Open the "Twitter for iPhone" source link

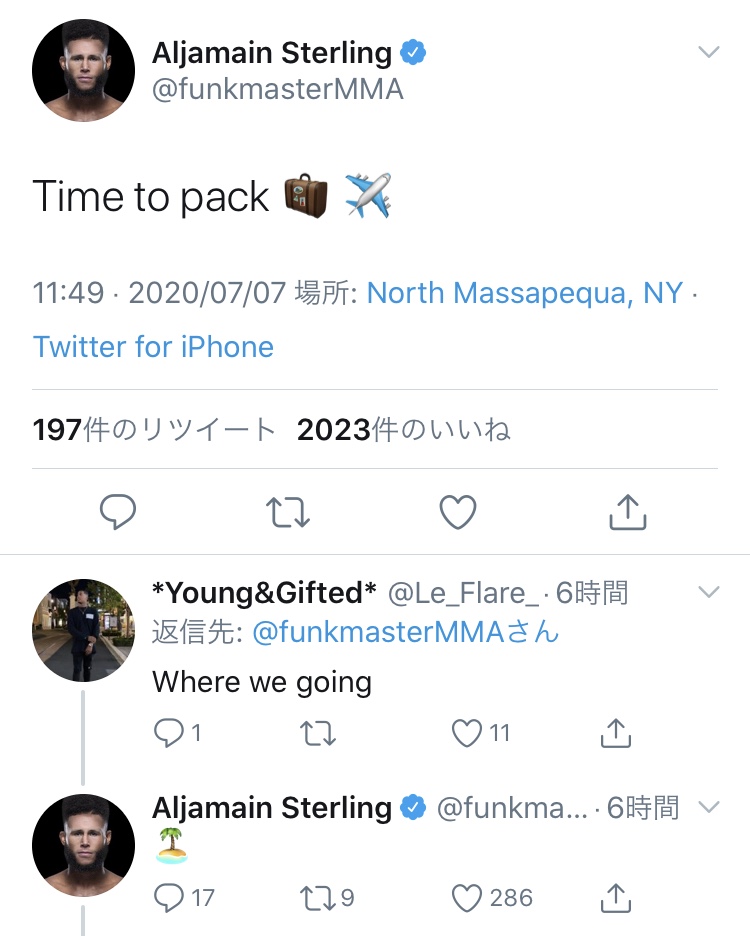(x=153, y=347)
